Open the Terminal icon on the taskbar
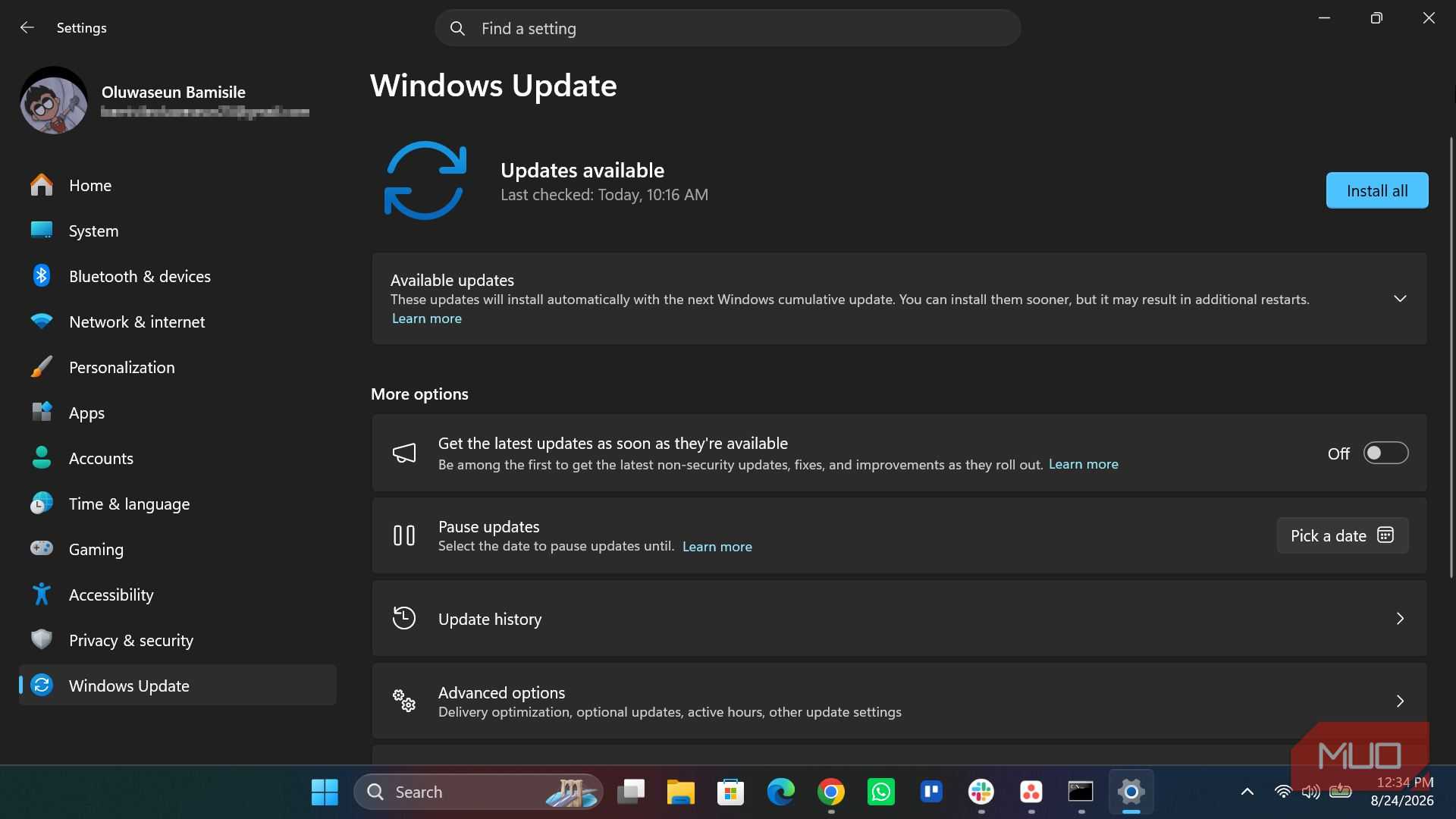 (x=1081, y=792)
